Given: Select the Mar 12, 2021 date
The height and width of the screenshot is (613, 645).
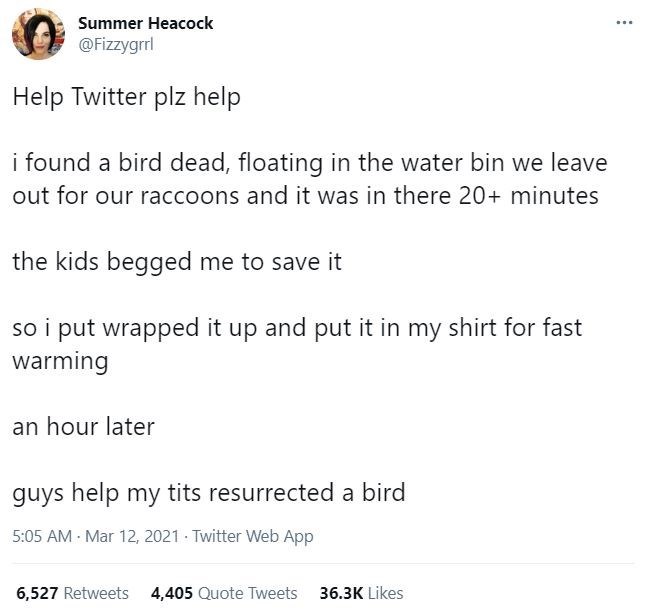Looking at the screenshot, I should (132, 536).
